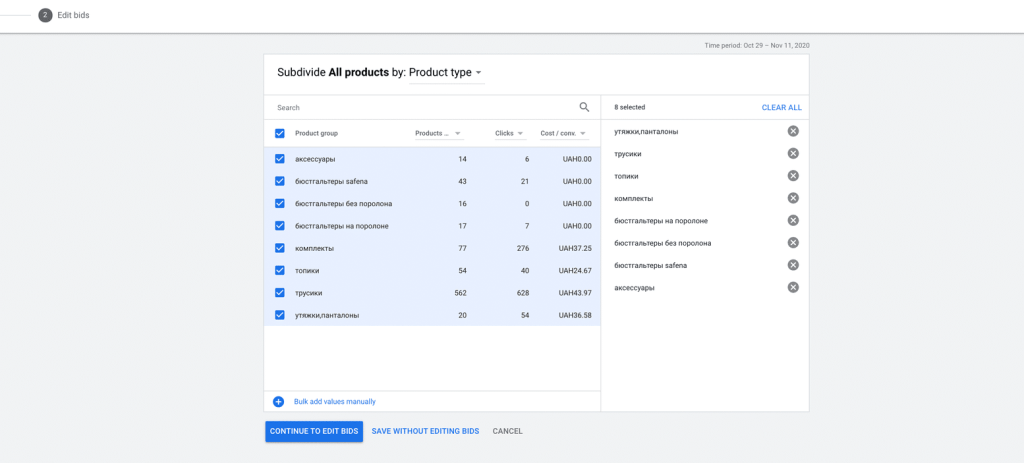Remove аксессуары from the selected list

pos(793,288)
